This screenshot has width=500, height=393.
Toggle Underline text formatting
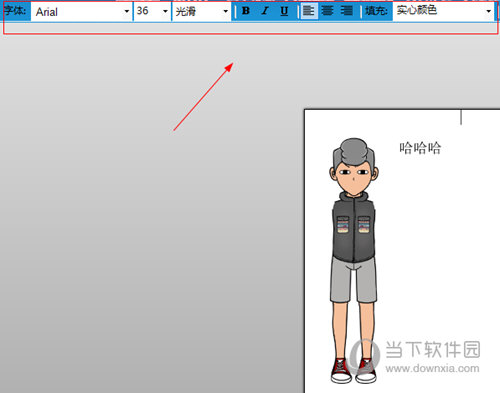click(284, 11)
